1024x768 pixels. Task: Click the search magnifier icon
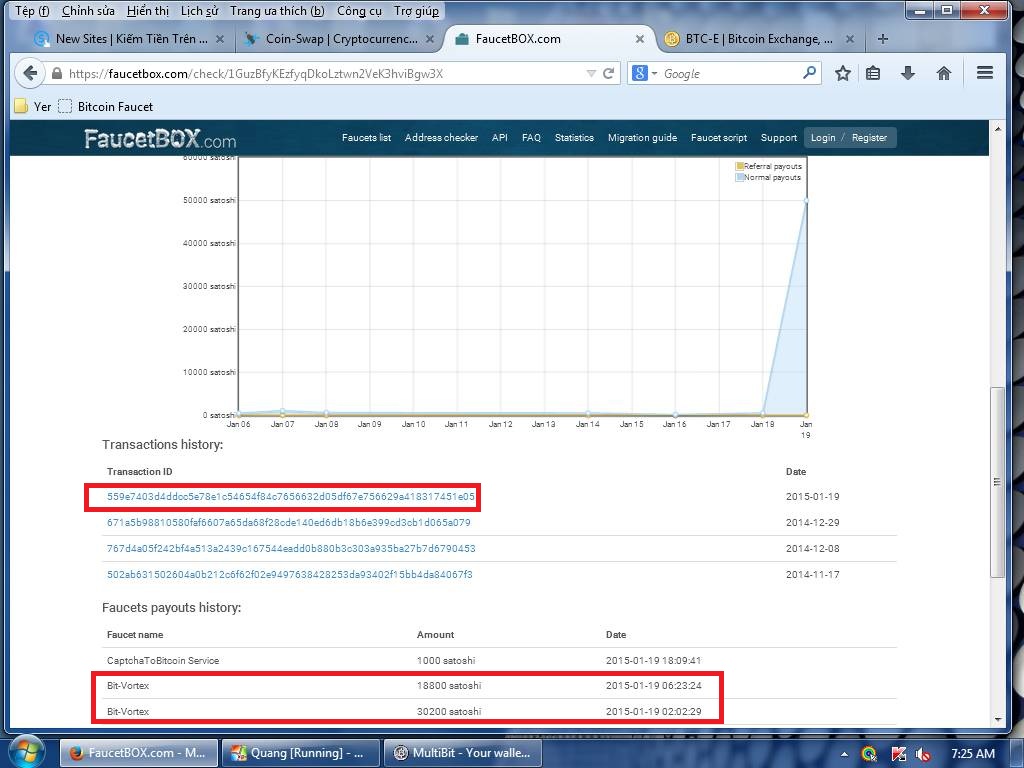(809, 72)
